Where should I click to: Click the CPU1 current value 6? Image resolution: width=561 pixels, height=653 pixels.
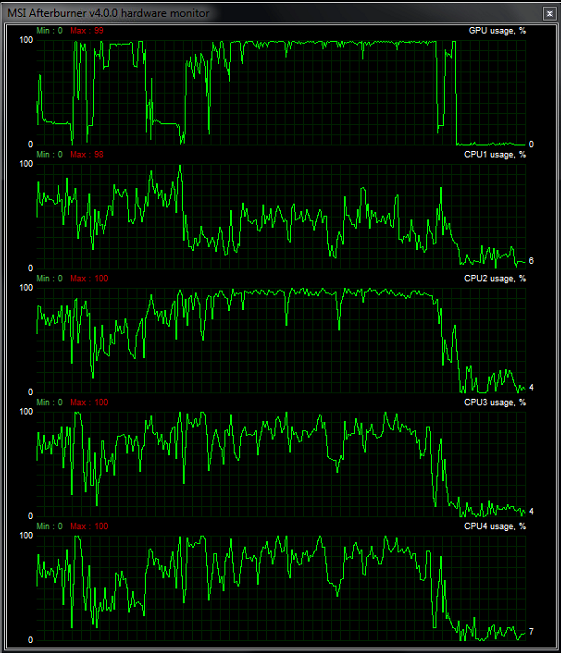point(531,261)
